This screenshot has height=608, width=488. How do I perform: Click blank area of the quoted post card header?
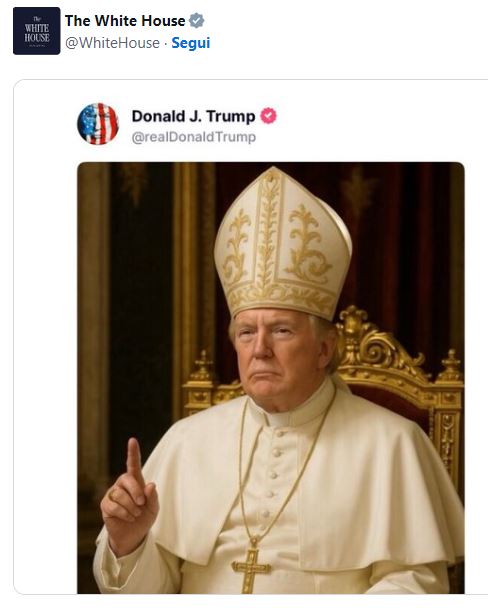(368, 124)
